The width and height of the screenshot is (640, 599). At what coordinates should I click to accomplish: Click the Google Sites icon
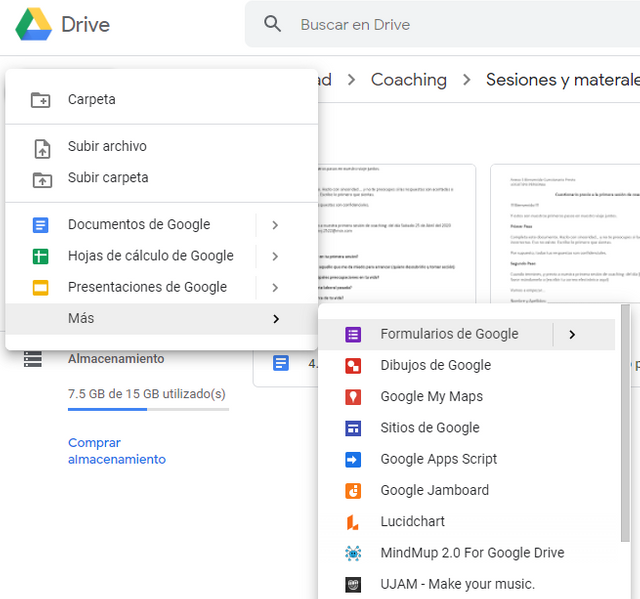353,428
